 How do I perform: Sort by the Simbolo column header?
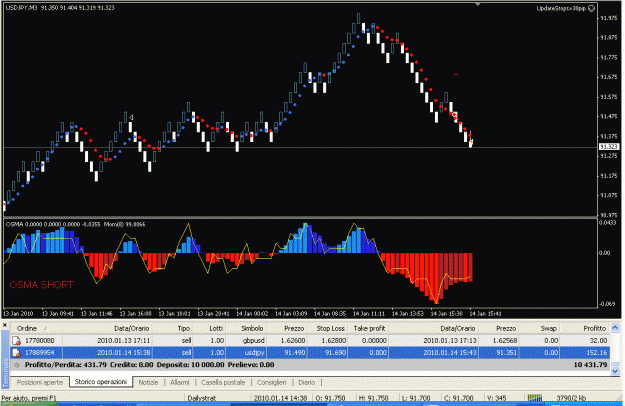tap(252, 329)
